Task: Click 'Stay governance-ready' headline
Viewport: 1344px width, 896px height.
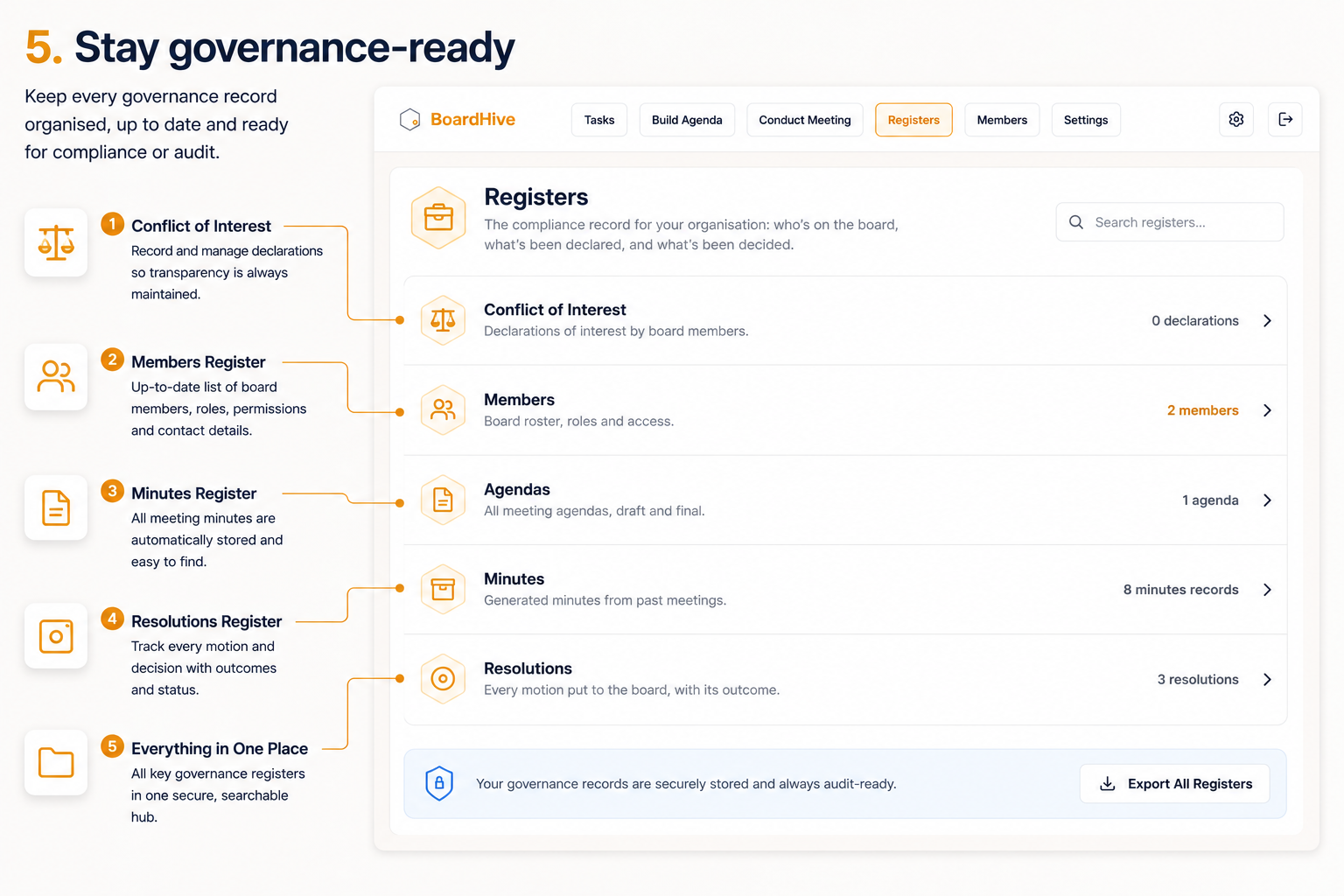Action: coord(295,48)
